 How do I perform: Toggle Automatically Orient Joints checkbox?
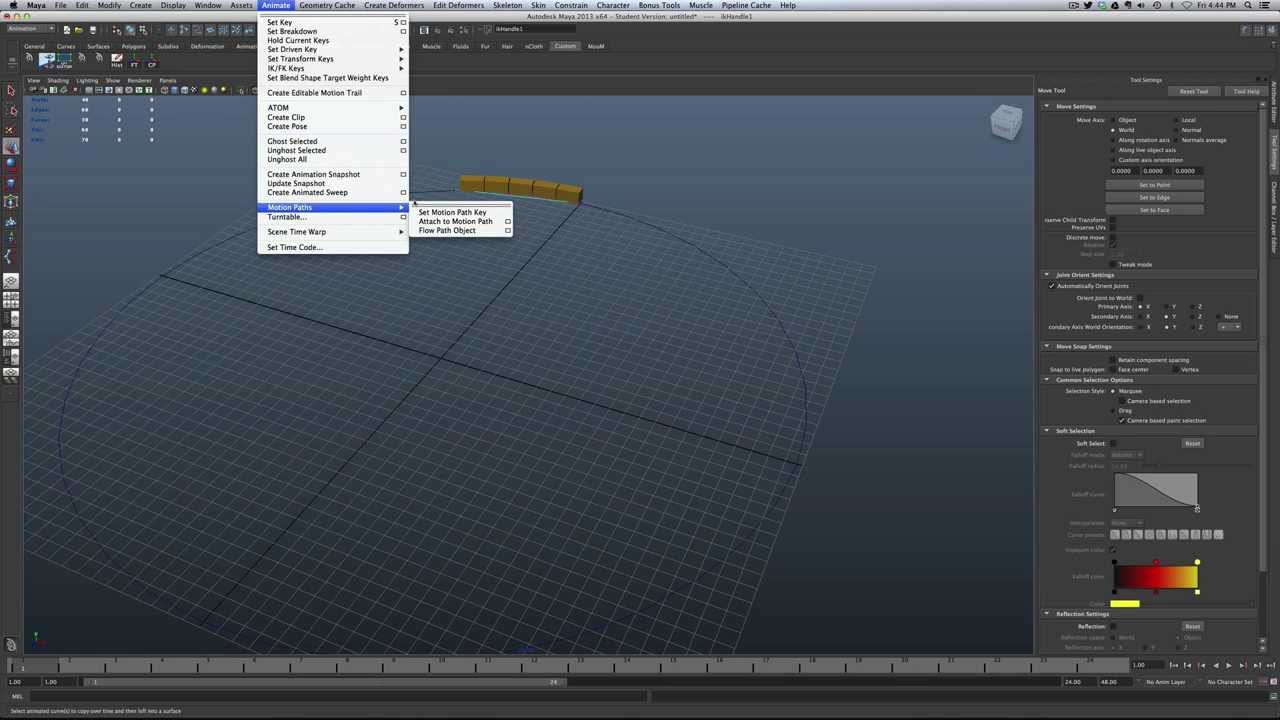(x=1052, y=286)
